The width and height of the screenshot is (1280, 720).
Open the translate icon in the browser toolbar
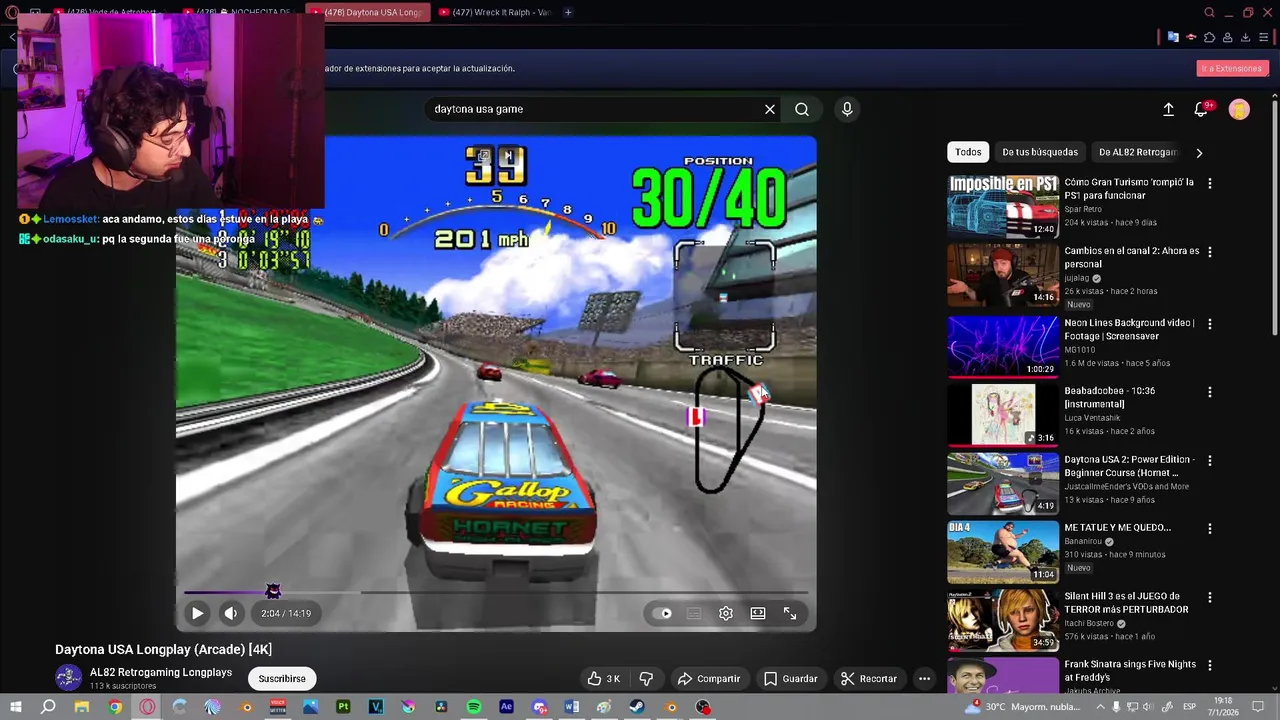(1173, 37)
